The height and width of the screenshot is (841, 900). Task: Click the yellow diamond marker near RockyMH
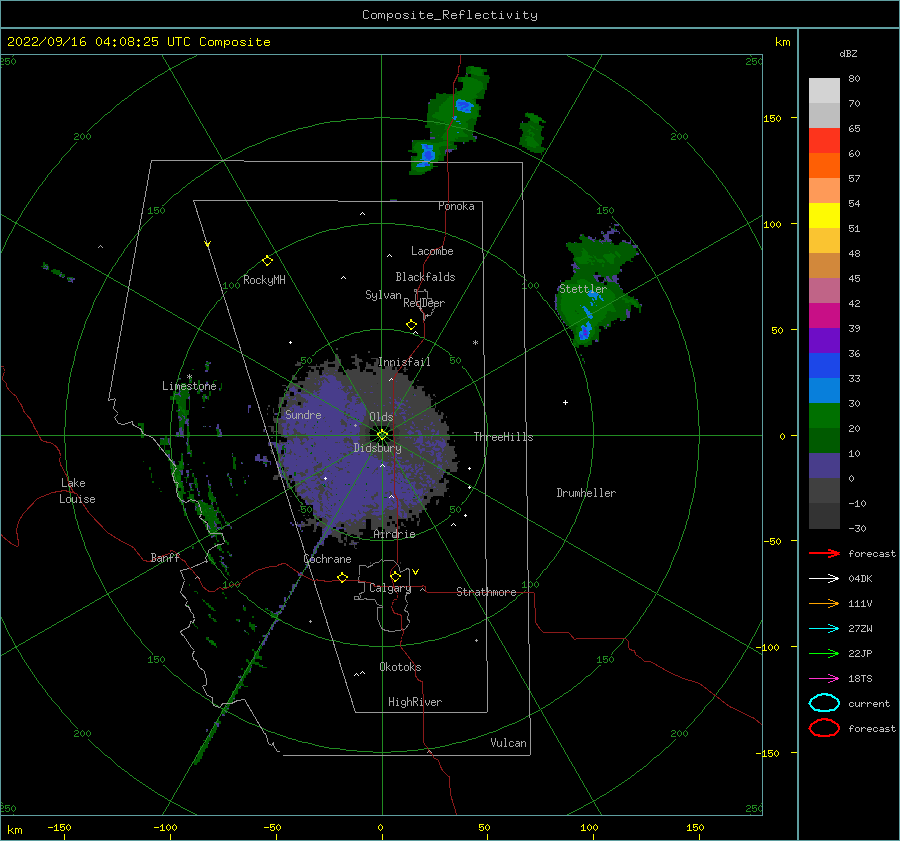pyautogui.click(x=267, y=261)
